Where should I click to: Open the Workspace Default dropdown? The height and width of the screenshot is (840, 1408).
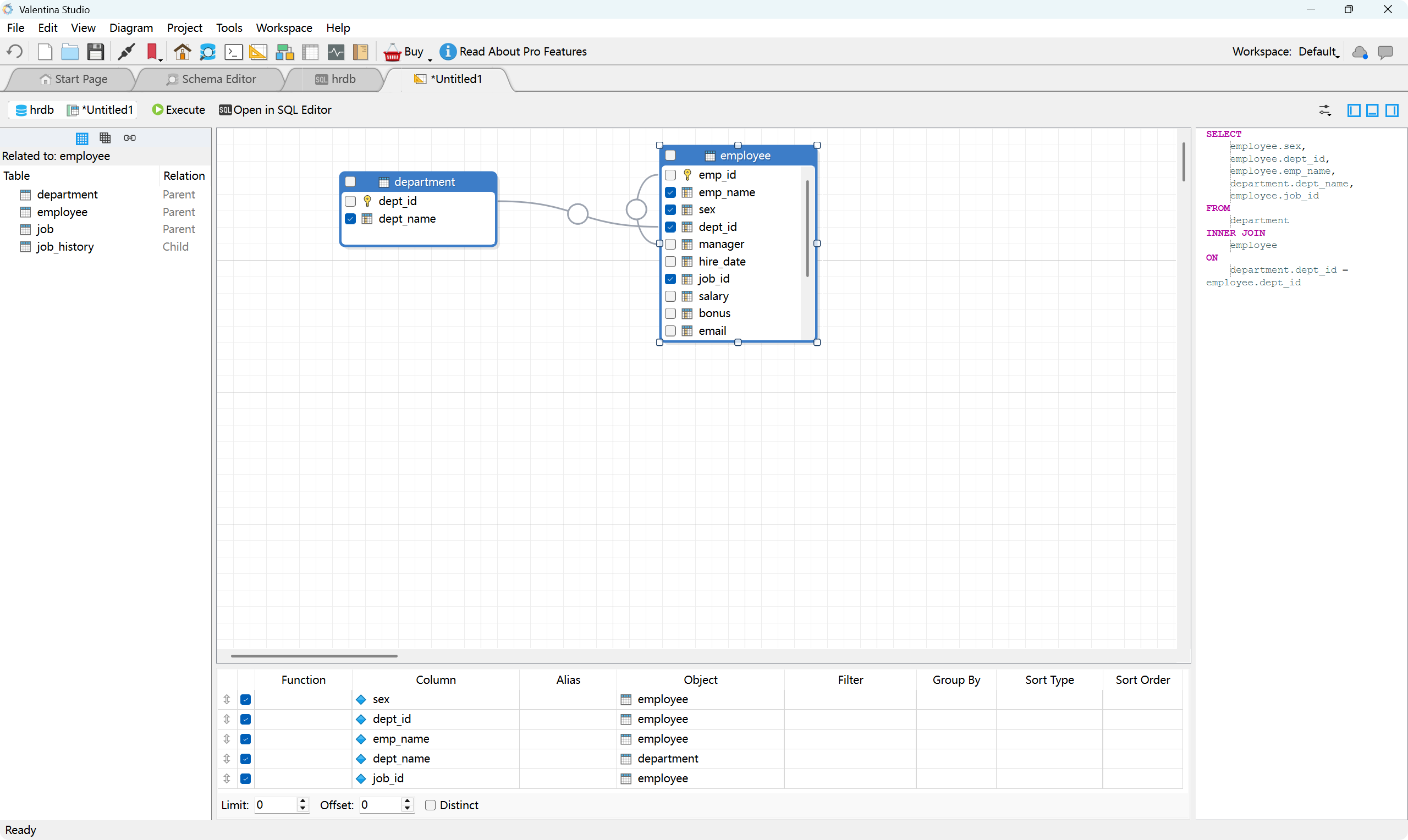(x=1319, y=52)
